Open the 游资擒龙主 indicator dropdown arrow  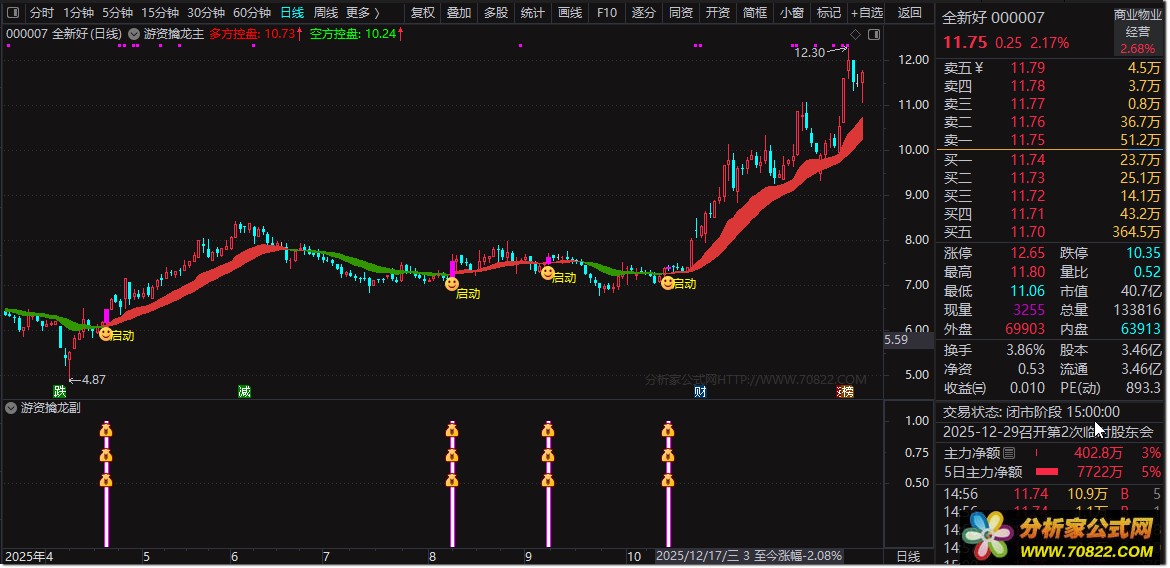(x=134, y=34)
